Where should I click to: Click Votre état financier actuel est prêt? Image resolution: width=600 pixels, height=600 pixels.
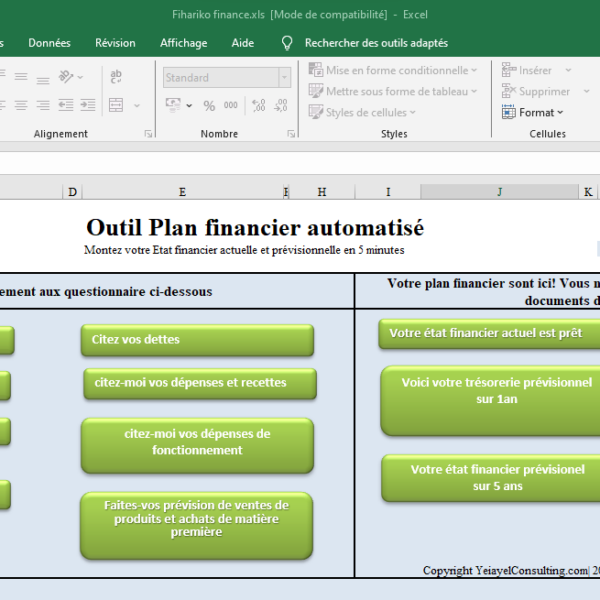click(489, 334)
